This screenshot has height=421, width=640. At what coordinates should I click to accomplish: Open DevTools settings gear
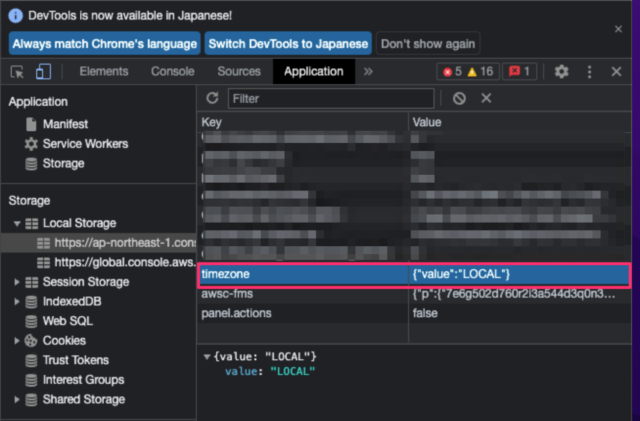(561, 72)
